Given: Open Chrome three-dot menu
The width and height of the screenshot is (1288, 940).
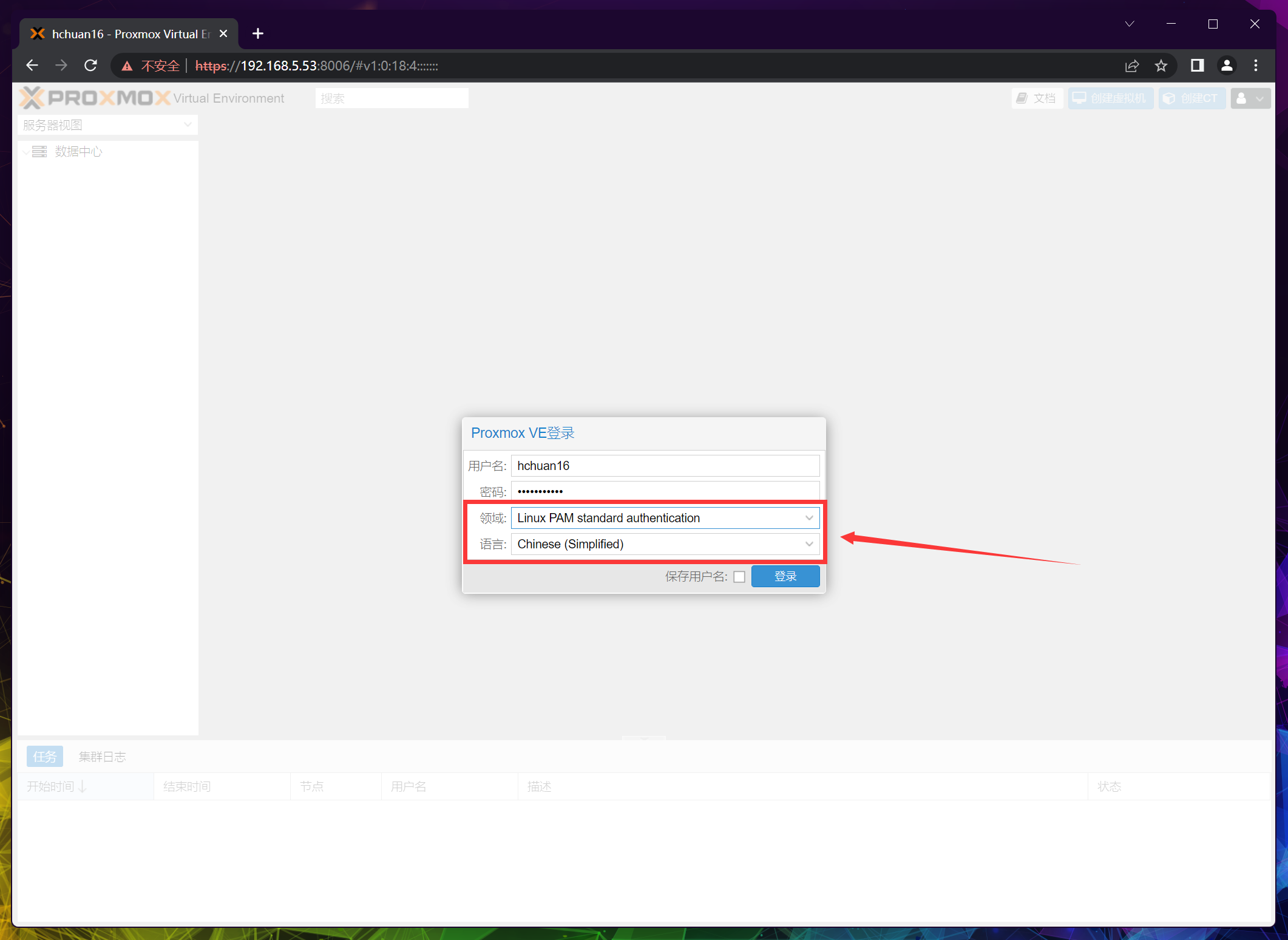Looking at the screenshot, I should point(1255,66).
